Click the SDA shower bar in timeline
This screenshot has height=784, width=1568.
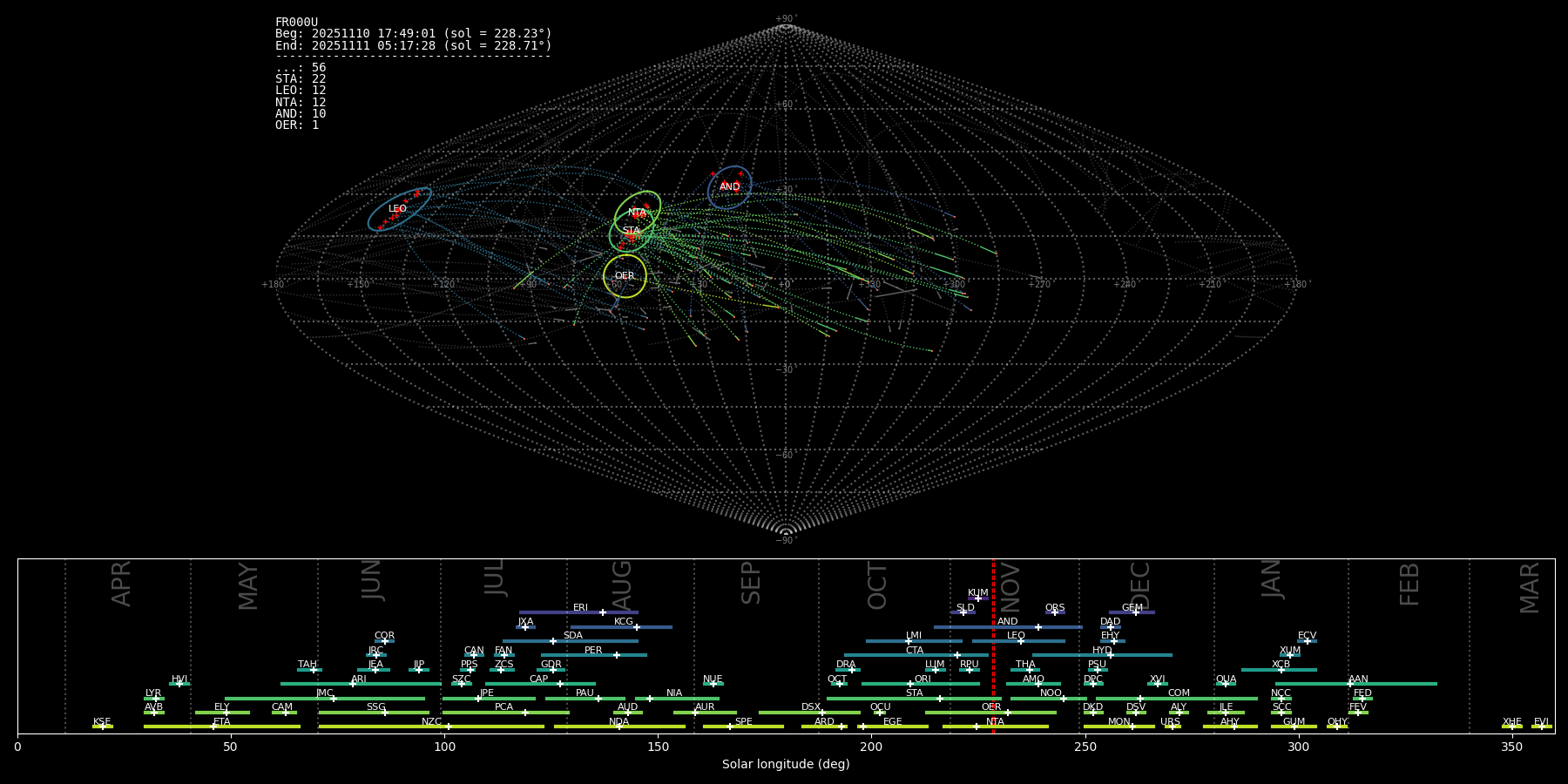coord(571,641)
